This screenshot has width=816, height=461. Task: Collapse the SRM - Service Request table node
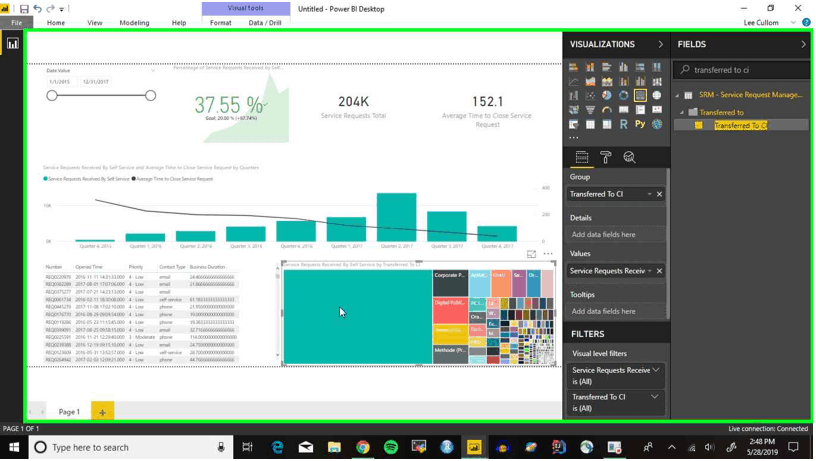pyautogui.click(x=678, y=95)
